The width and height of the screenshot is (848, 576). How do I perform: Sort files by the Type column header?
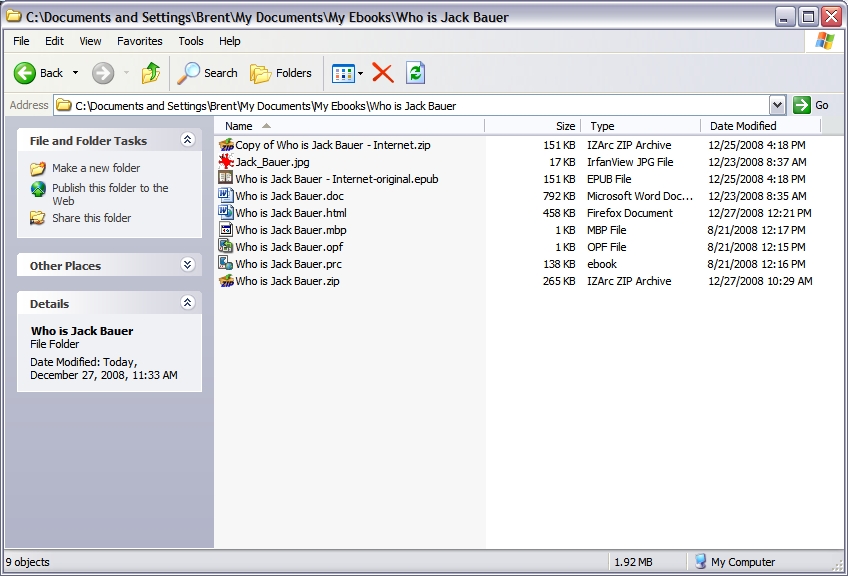pos(641,126)
